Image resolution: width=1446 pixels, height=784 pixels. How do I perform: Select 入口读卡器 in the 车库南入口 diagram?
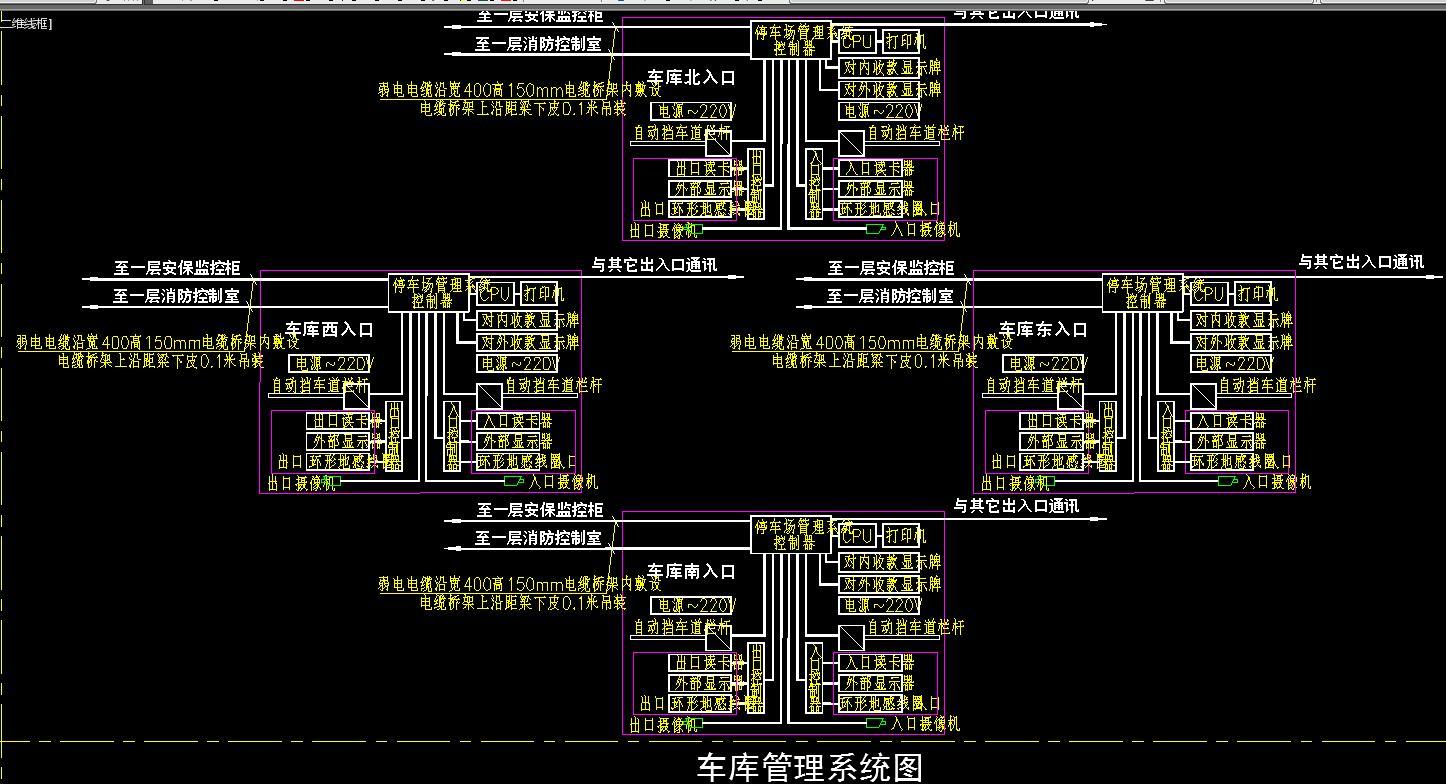click(x=876, y=662)
